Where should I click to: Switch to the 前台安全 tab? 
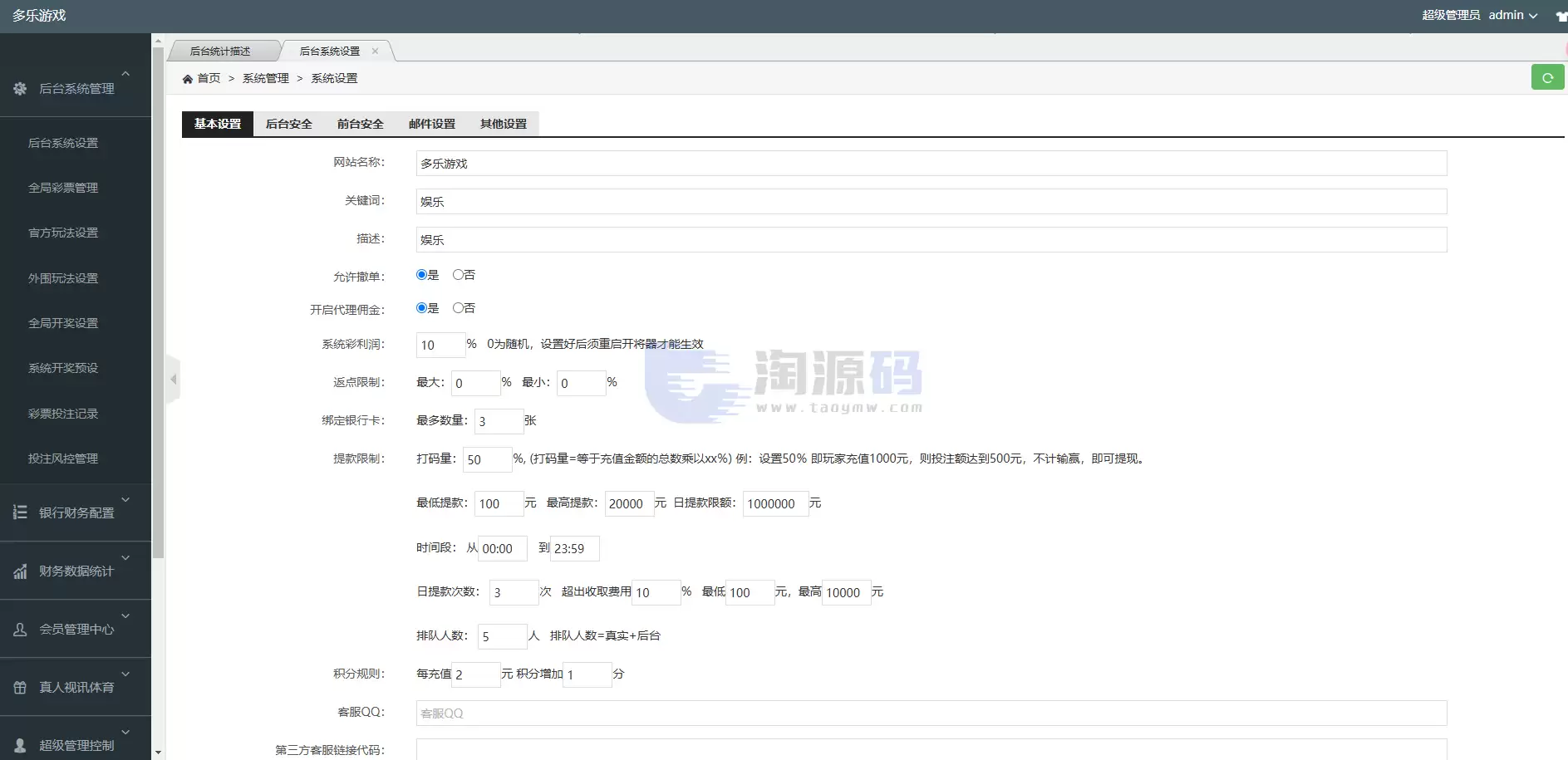(x=361, y=124)
